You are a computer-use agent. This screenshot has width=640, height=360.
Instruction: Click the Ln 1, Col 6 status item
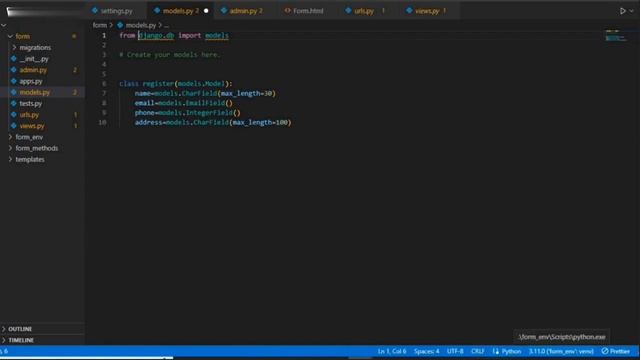click(392, 351)
